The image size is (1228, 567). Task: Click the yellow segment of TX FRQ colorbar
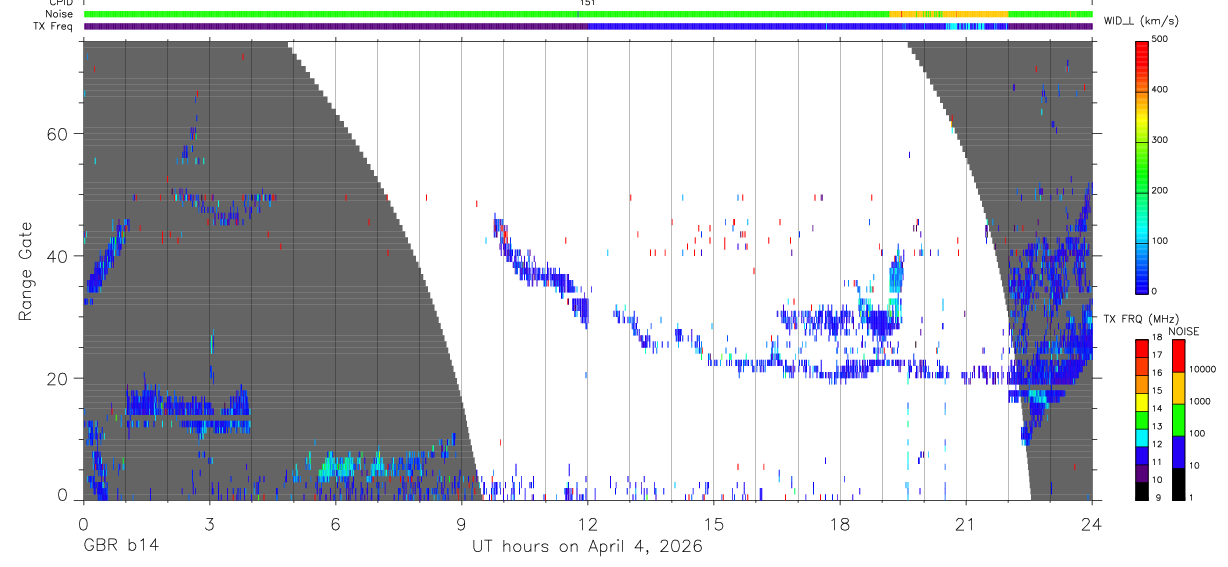(1141, 402)
